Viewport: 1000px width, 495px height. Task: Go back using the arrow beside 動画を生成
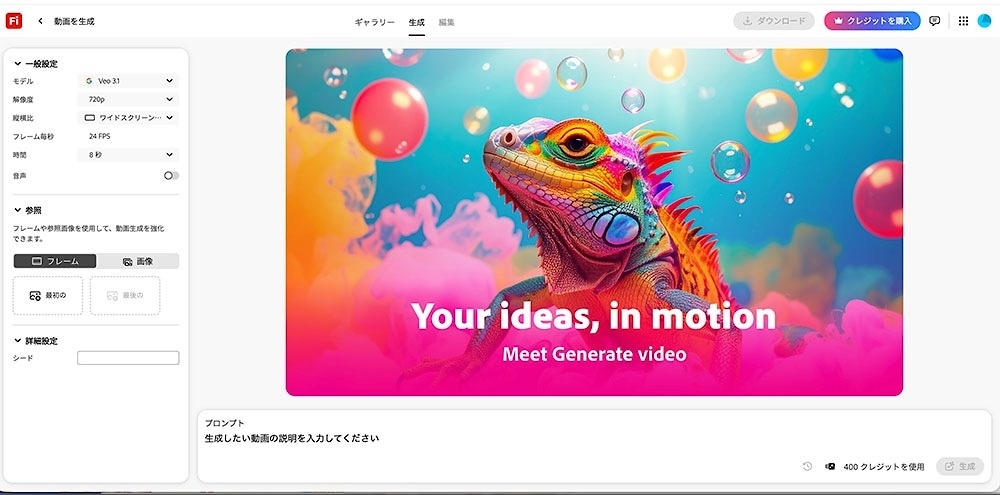click(40, 21)
